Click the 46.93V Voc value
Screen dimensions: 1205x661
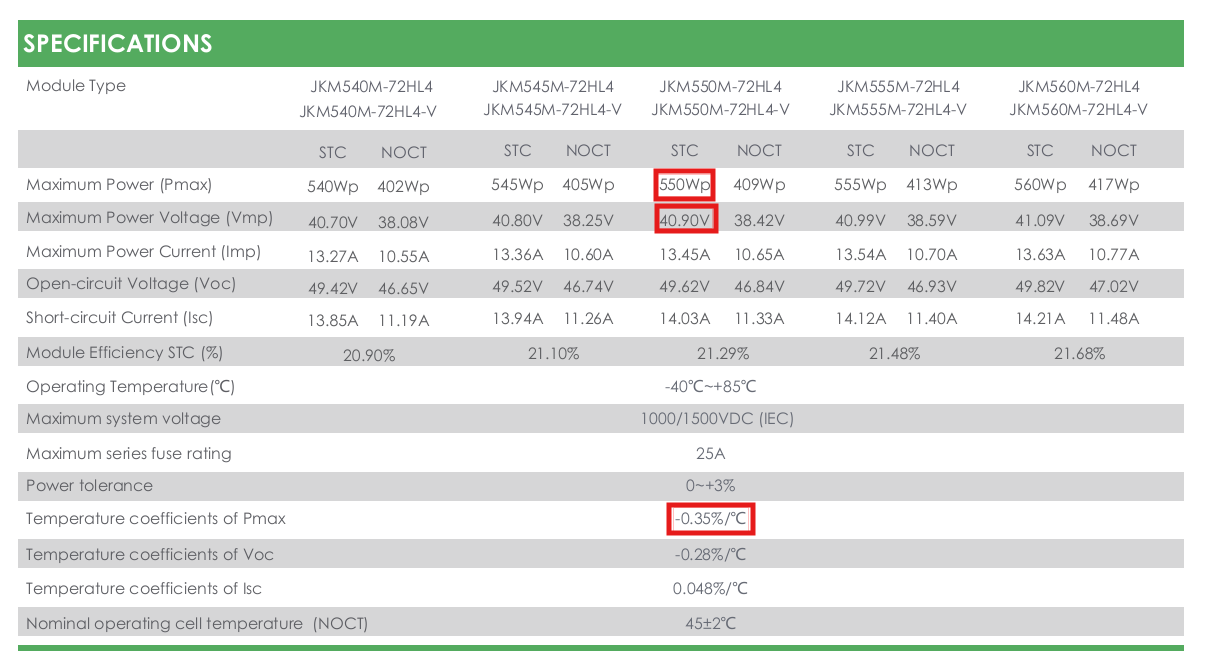point(931,287)
